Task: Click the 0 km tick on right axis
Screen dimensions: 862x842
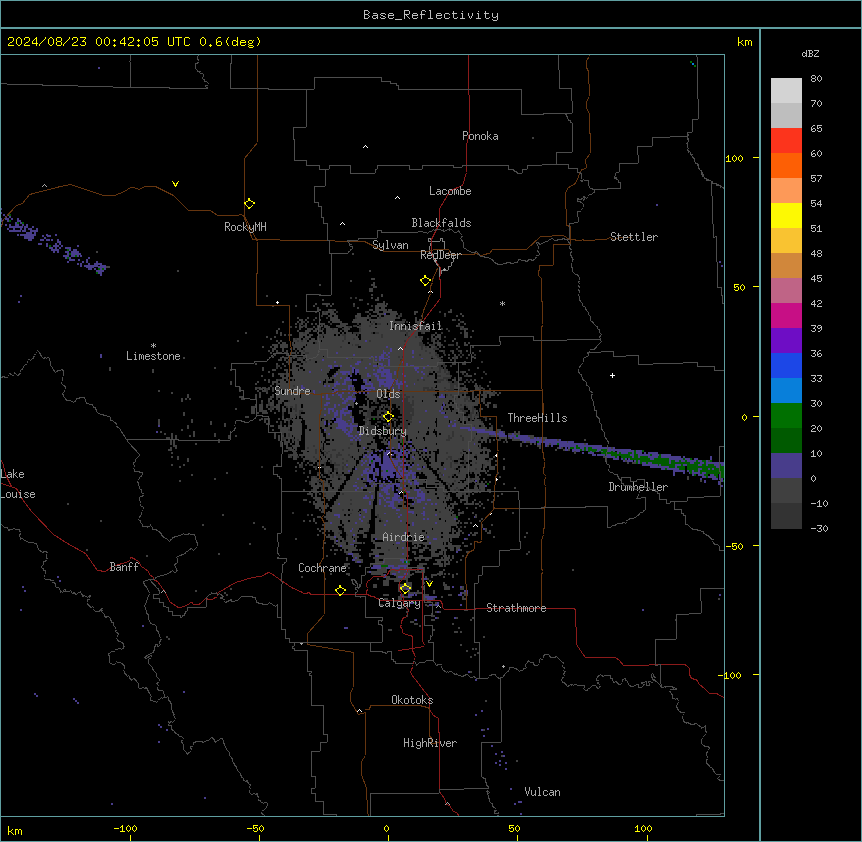Action: click(x=744, y=417)
